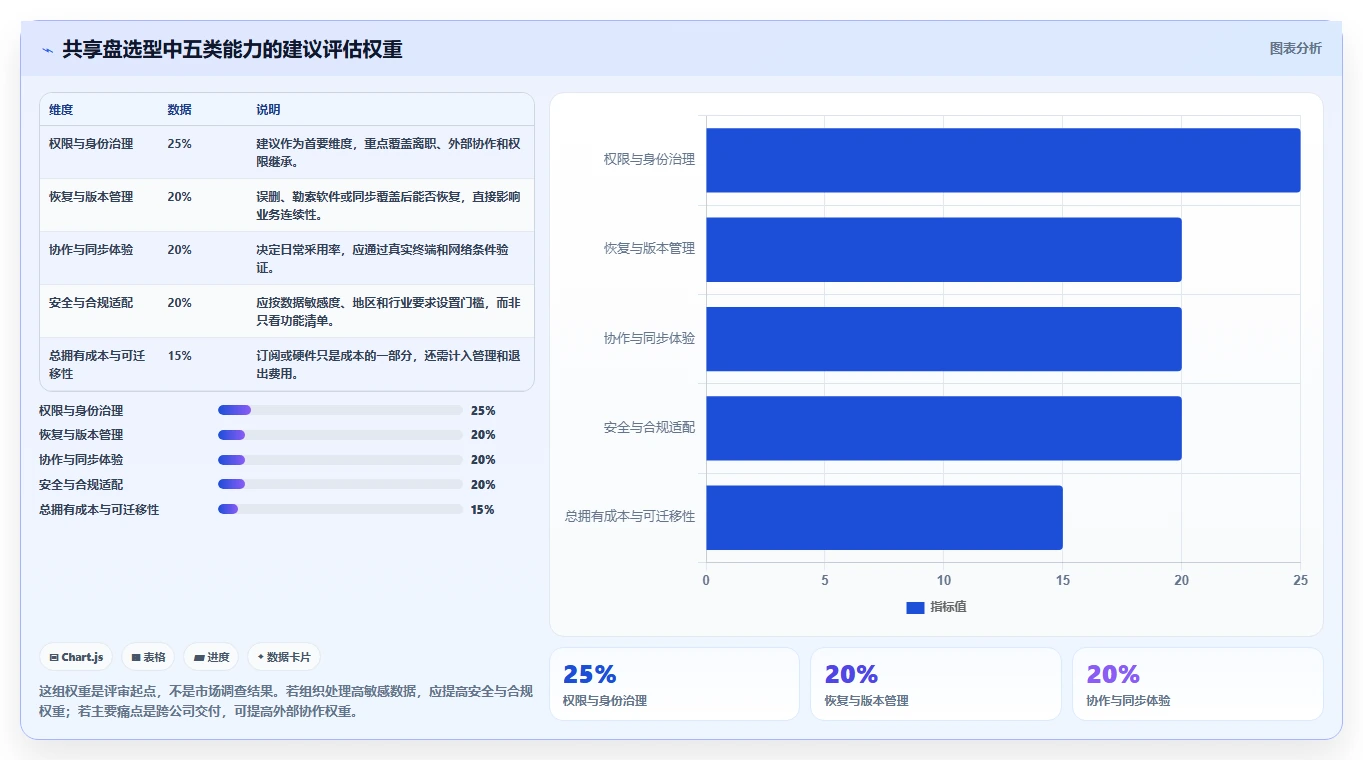
Task: Click the 维度 table column header
Action: tap(61, 110)
